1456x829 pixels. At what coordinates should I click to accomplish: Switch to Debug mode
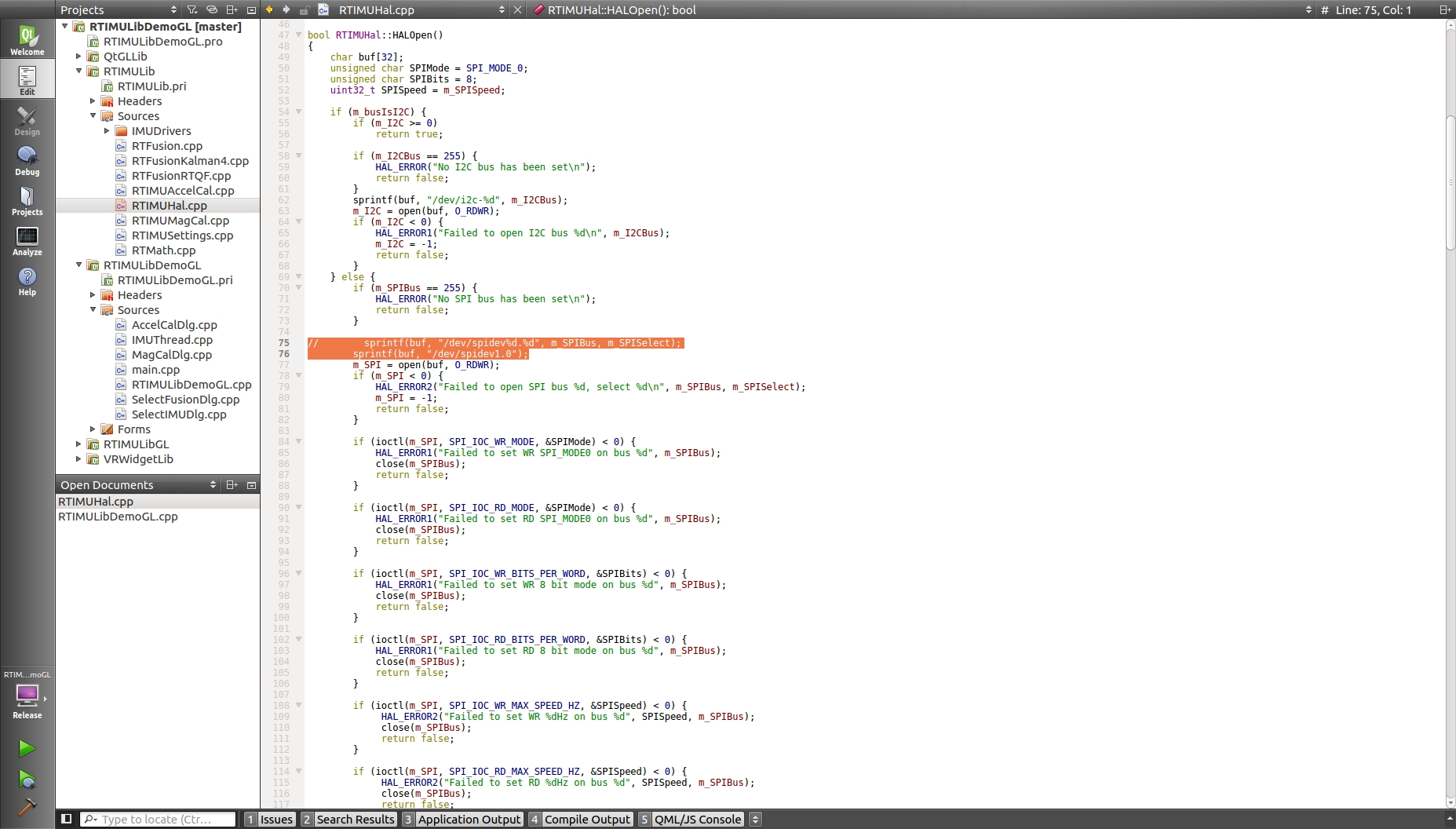pyautogui.click(x=27, y=160)
